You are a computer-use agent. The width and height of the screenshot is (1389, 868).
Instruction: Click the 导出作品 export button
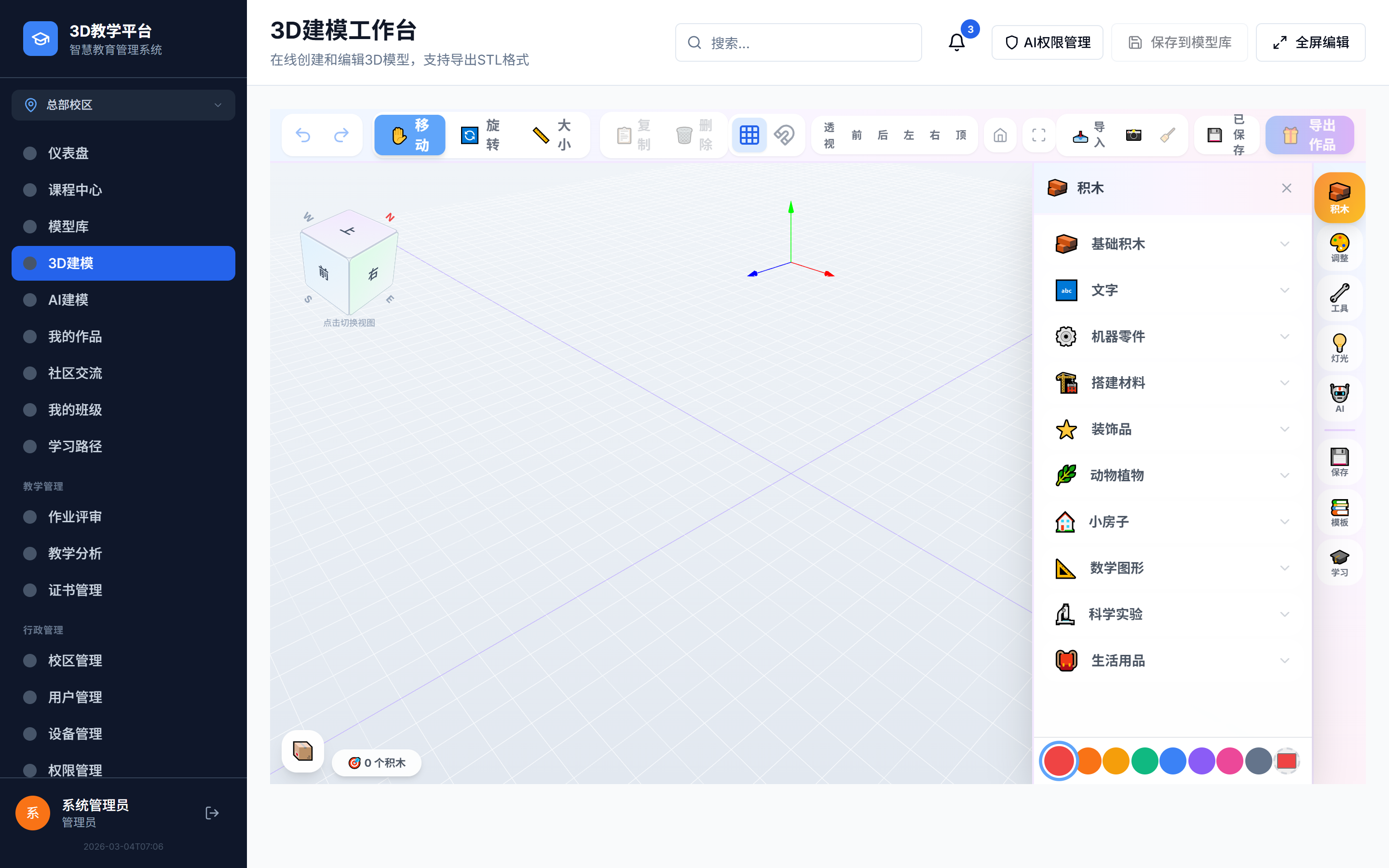[1310, 135]
